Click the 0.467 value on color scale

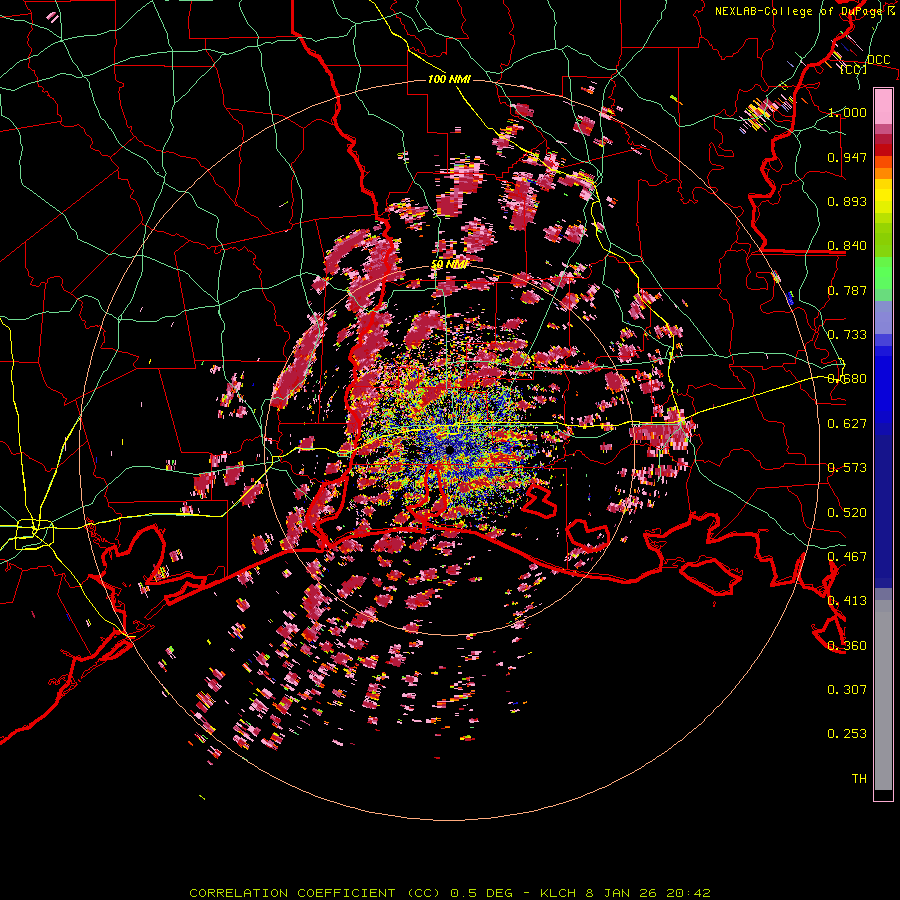coord(847,557)
